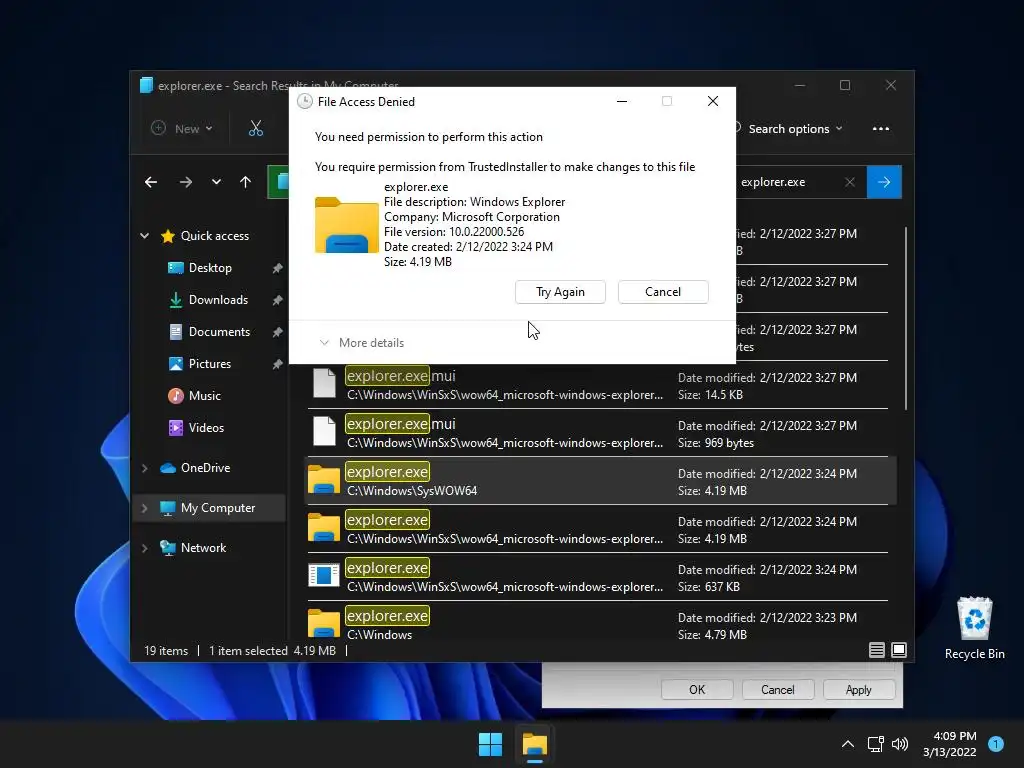The width and height of the screenshot is (1024, 768).
Task: Select Network in the sidebar
Action: click(203, 548)
